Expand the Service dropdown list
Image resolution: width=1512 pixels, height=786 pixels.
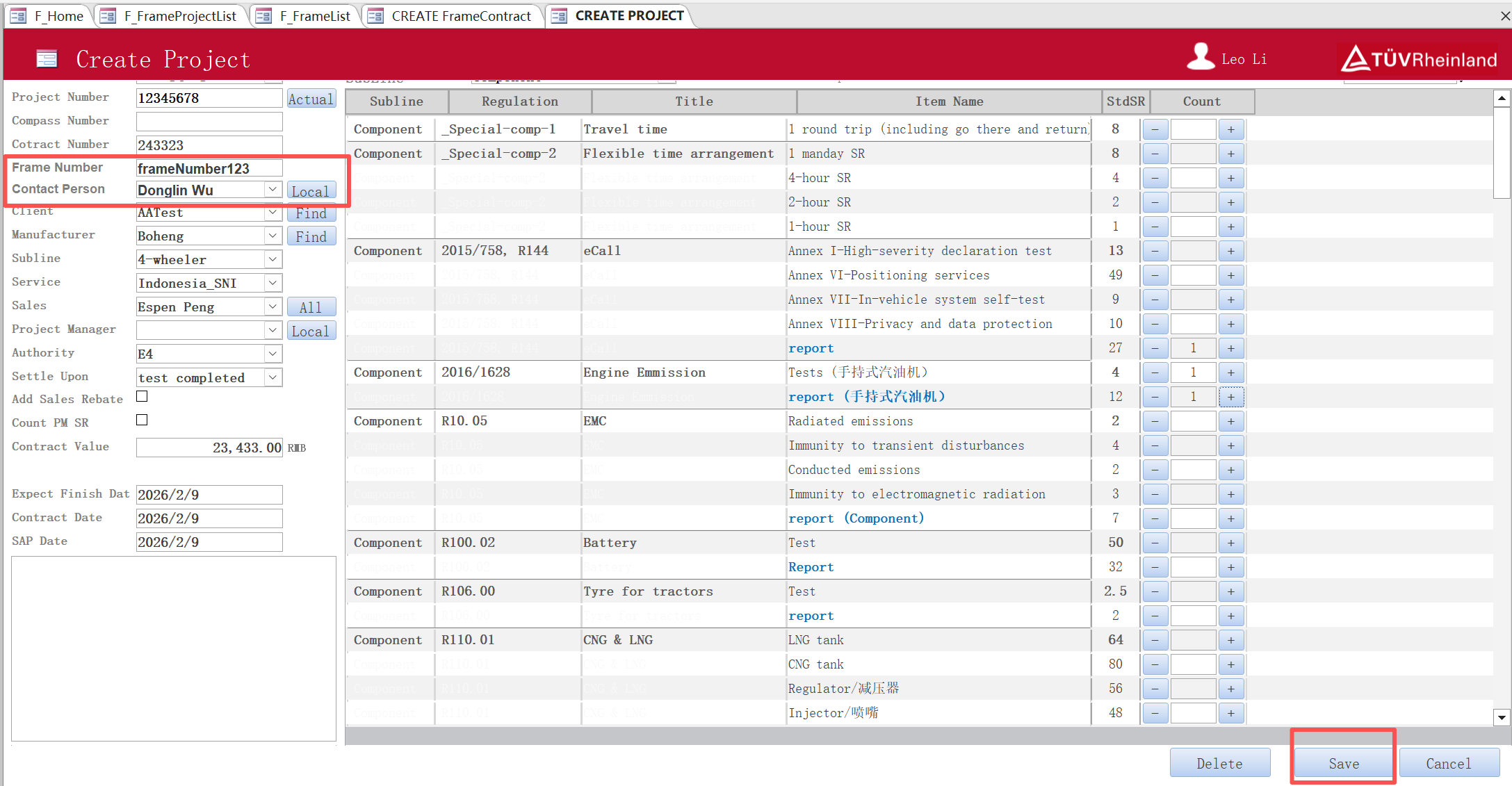273,283
